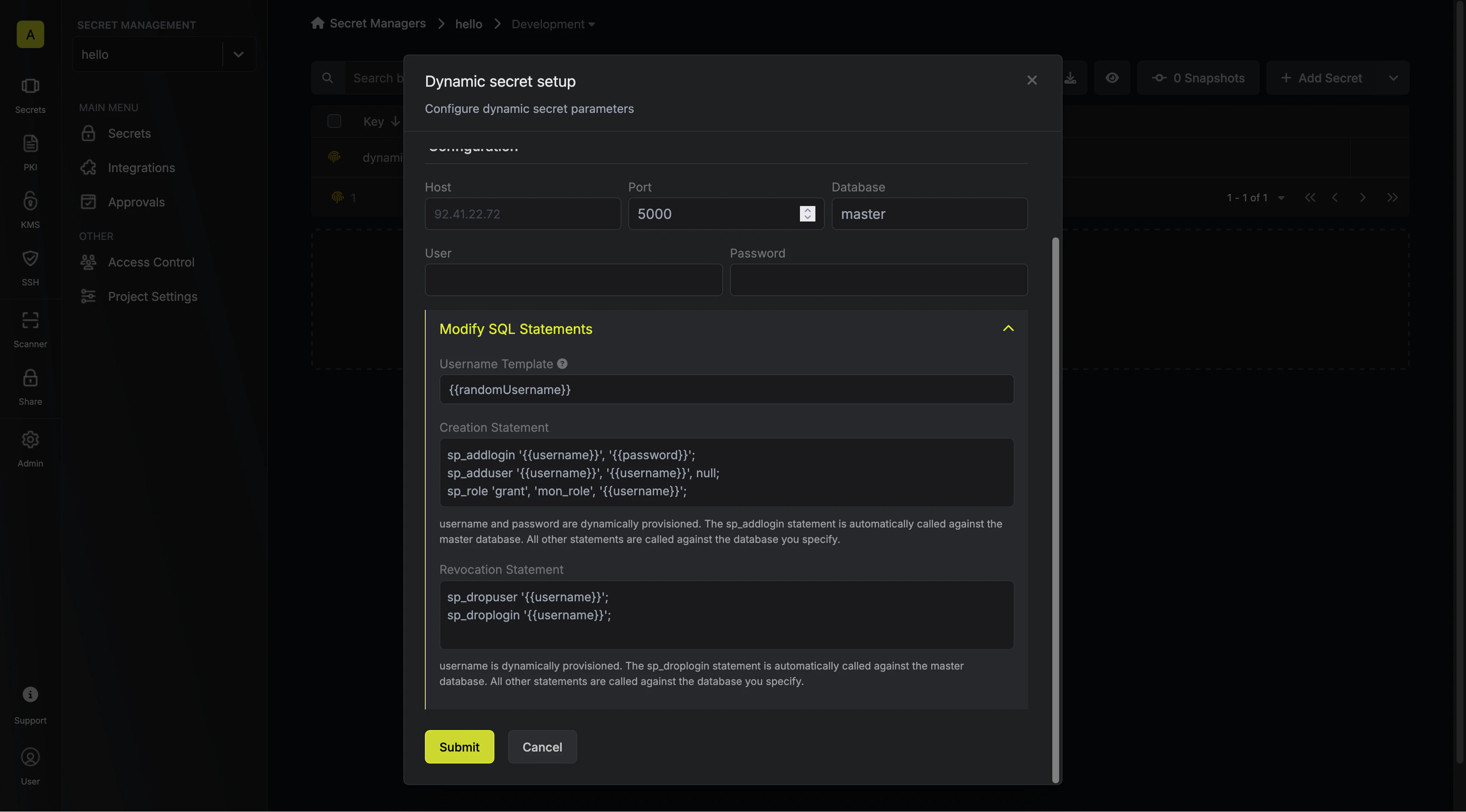Click the organization avatar A
1466x812 pixels.
pyautogui.click(x=30, y=34)
